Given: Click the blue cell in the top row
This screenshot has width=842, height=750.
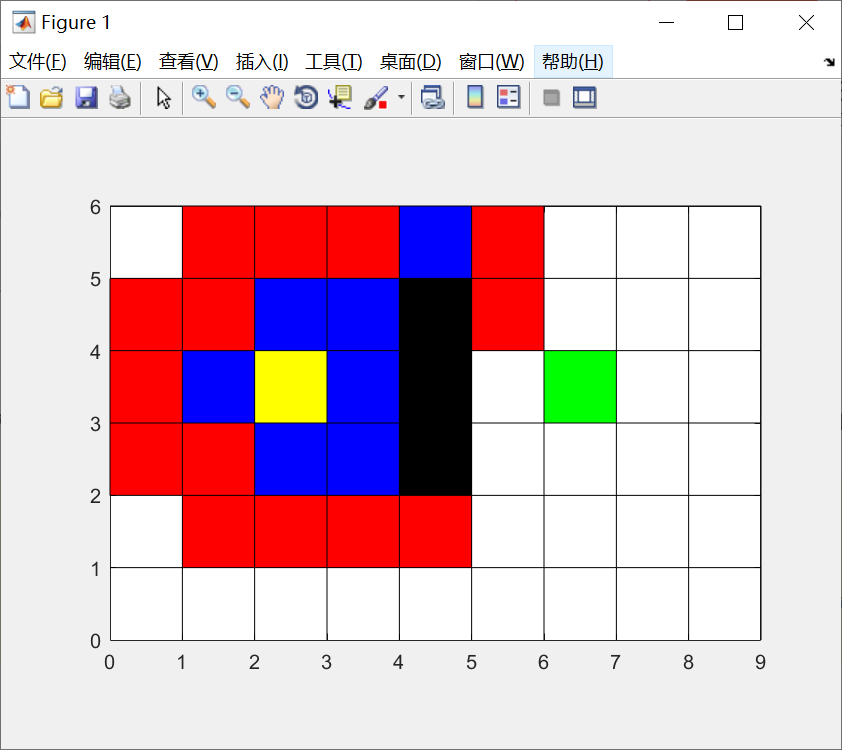Looking at the screenshot, I should coord(435,242).
